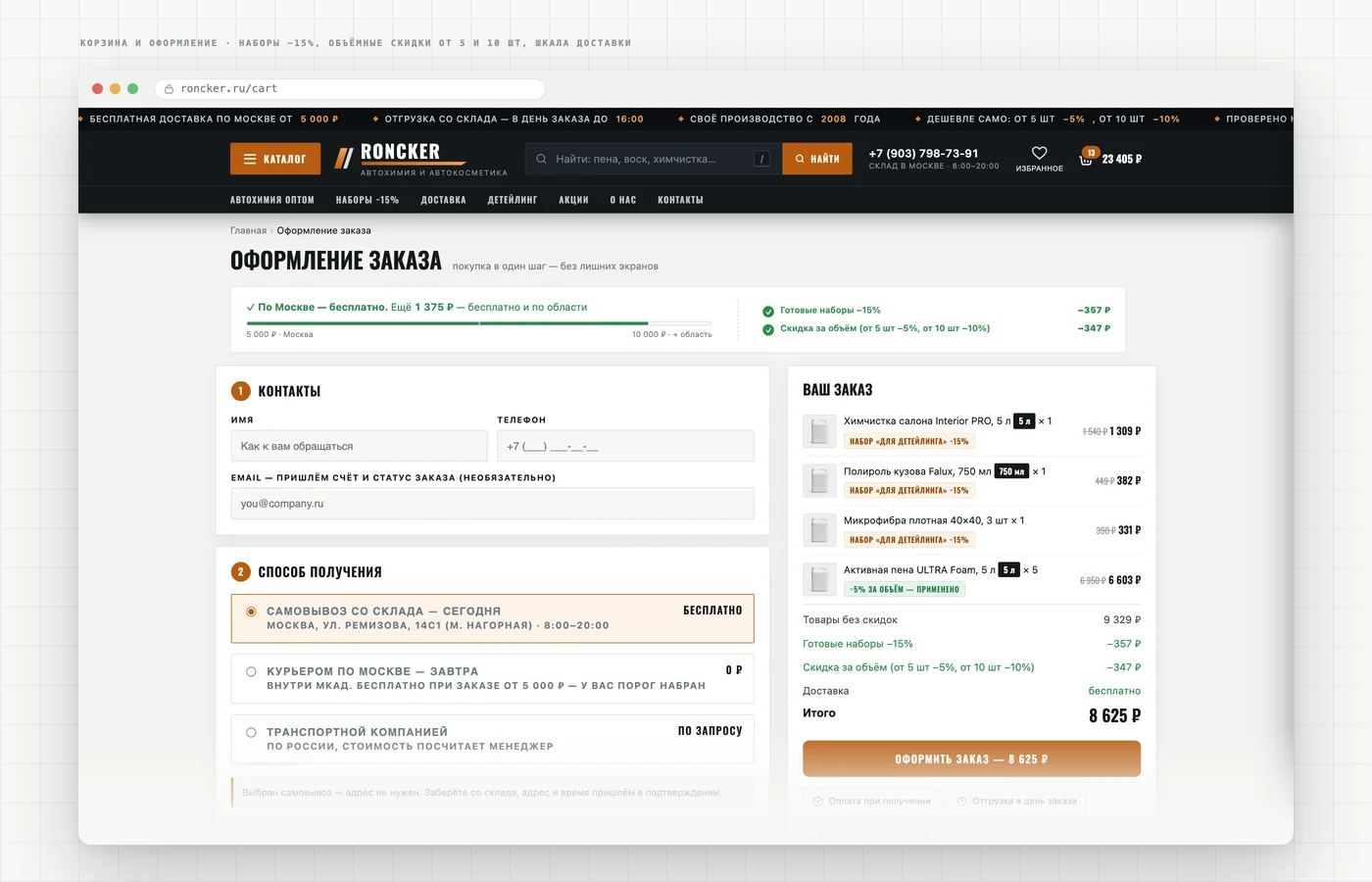Select pickup from warehouse today
1372x882 pixels.
point(493,618)
